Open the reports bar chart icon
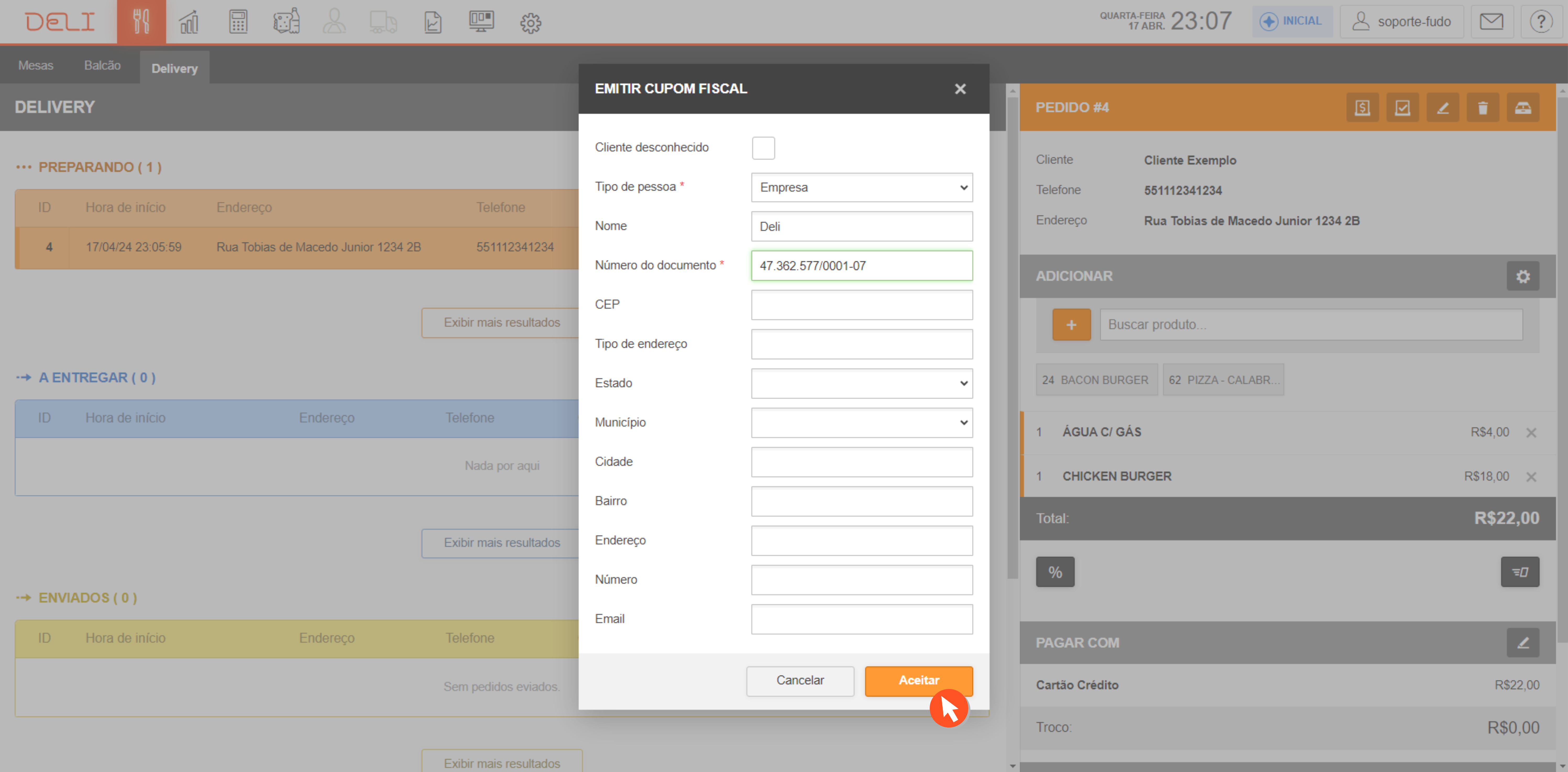The width and height of the screenshot is (1568, 772). coord(189,22)
